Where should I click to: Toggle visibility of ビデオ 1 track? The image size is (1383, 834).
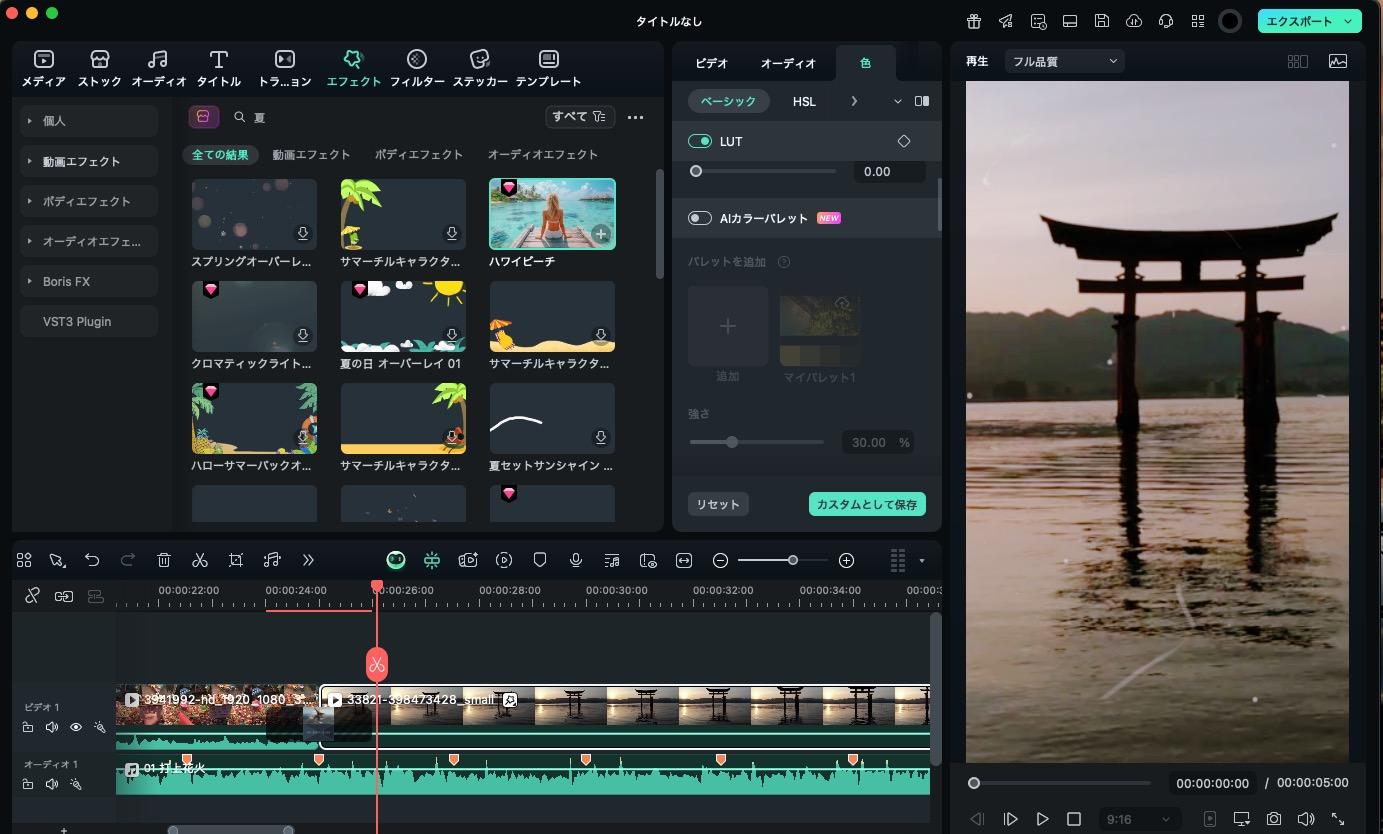click(x=75, y=728)
